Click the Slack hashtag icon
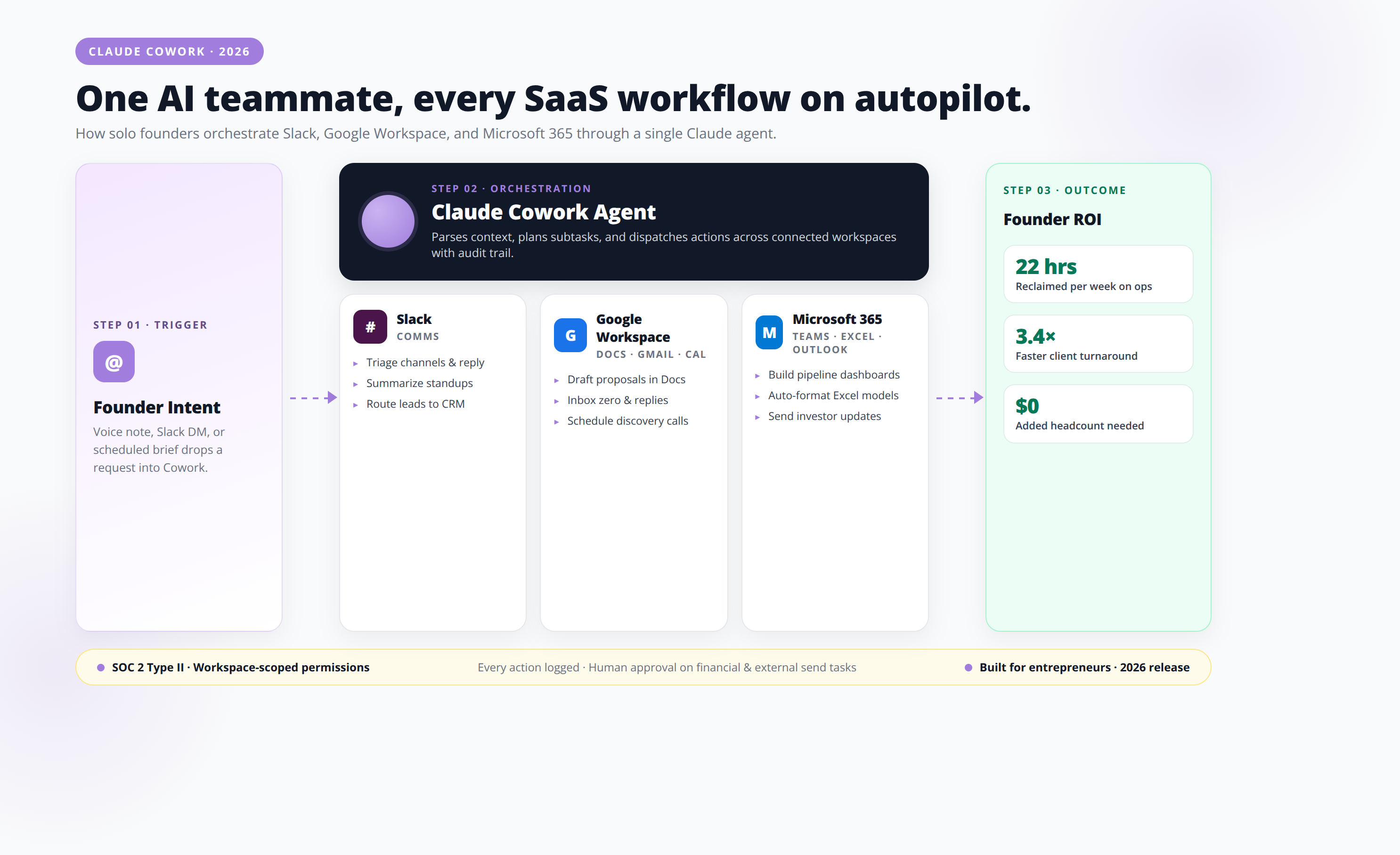Viewport: 1400px width, 855px height. pyautogui.click(x=370, y=326)
